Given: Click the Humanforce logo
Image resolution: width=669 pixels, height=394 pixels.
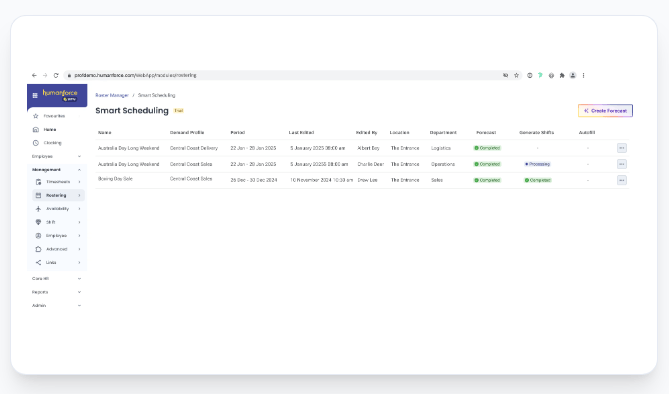Looking at the screenshot, I should tap(60, 95).
